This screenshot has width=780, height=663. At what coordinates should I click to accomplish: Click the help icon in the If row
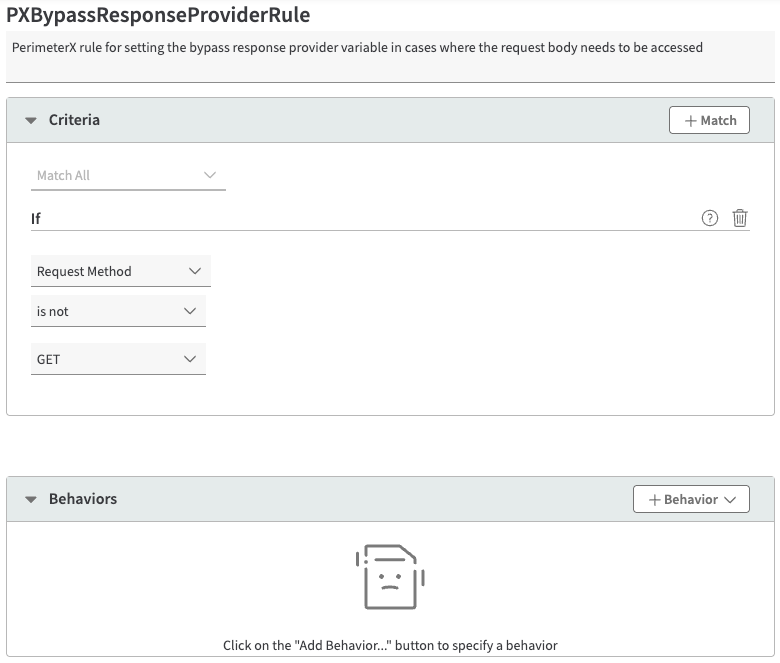[710, 218]
